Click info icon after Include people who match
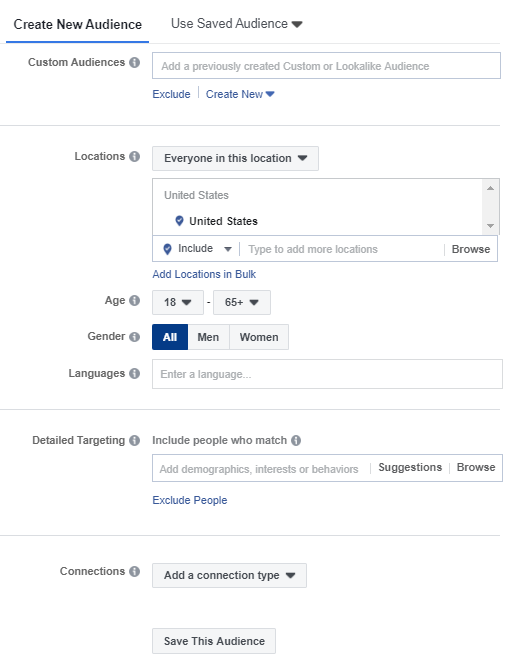The width and height of the screenshot is (512, 662). pyautogui.click(x=296, y=441)
